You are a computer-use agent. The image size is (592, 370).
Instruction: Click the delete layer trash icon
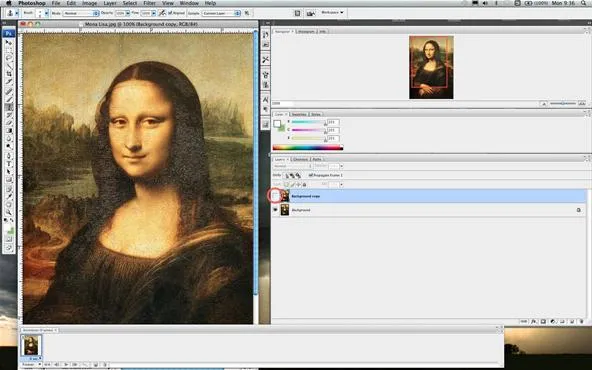(x=582, y=322)
